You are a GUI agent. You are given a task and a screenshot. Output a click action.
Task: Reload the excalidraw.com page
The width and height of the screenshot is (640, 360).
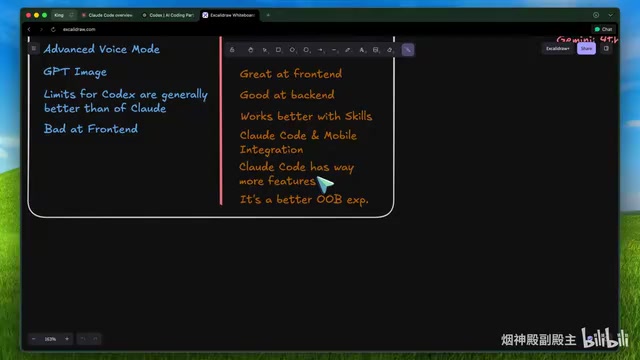coord(53,29)
